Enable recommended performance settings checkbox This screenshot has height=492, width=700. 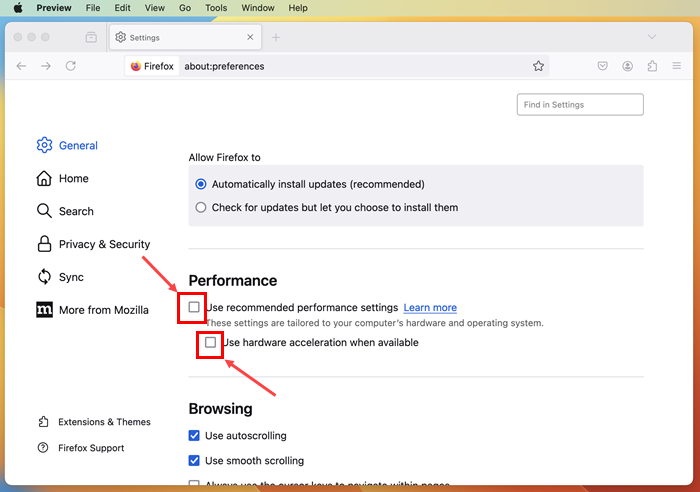pyautogui.click(x=194, y=307)
